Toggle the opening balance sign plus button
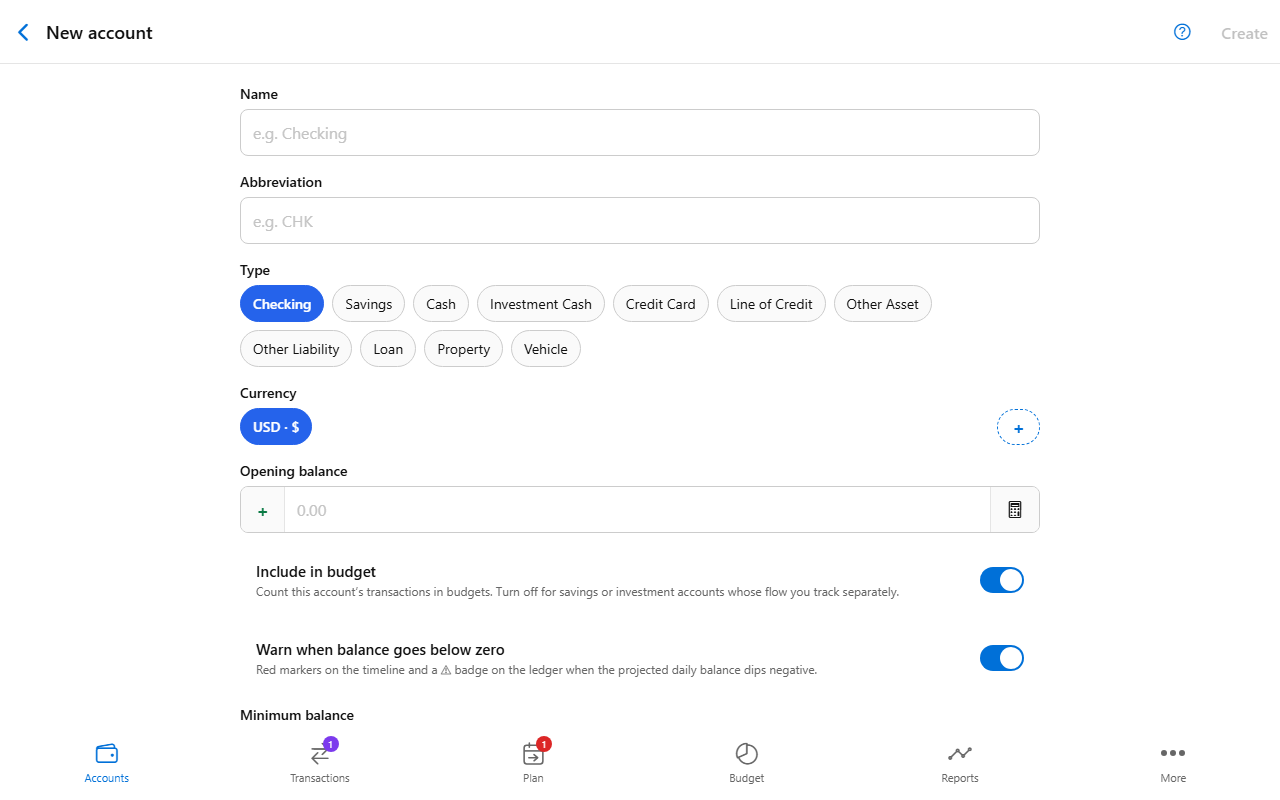 tap(263, 510)
